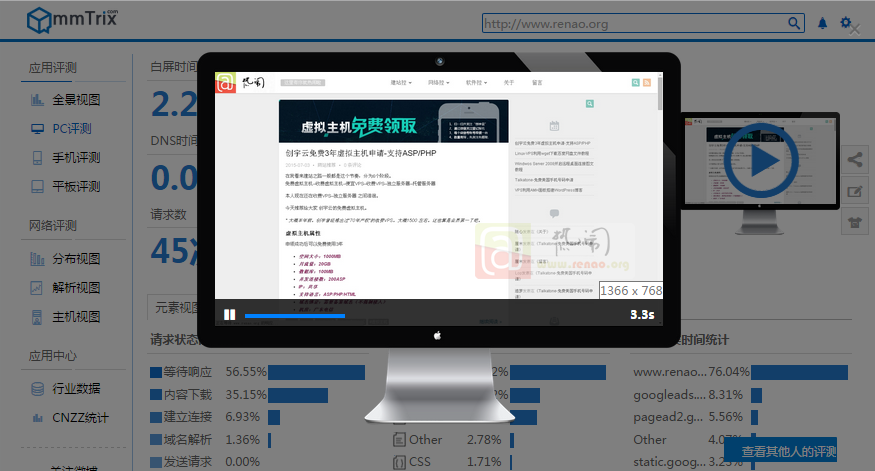Click the small bar icon beside CNZZ统计

37,417
